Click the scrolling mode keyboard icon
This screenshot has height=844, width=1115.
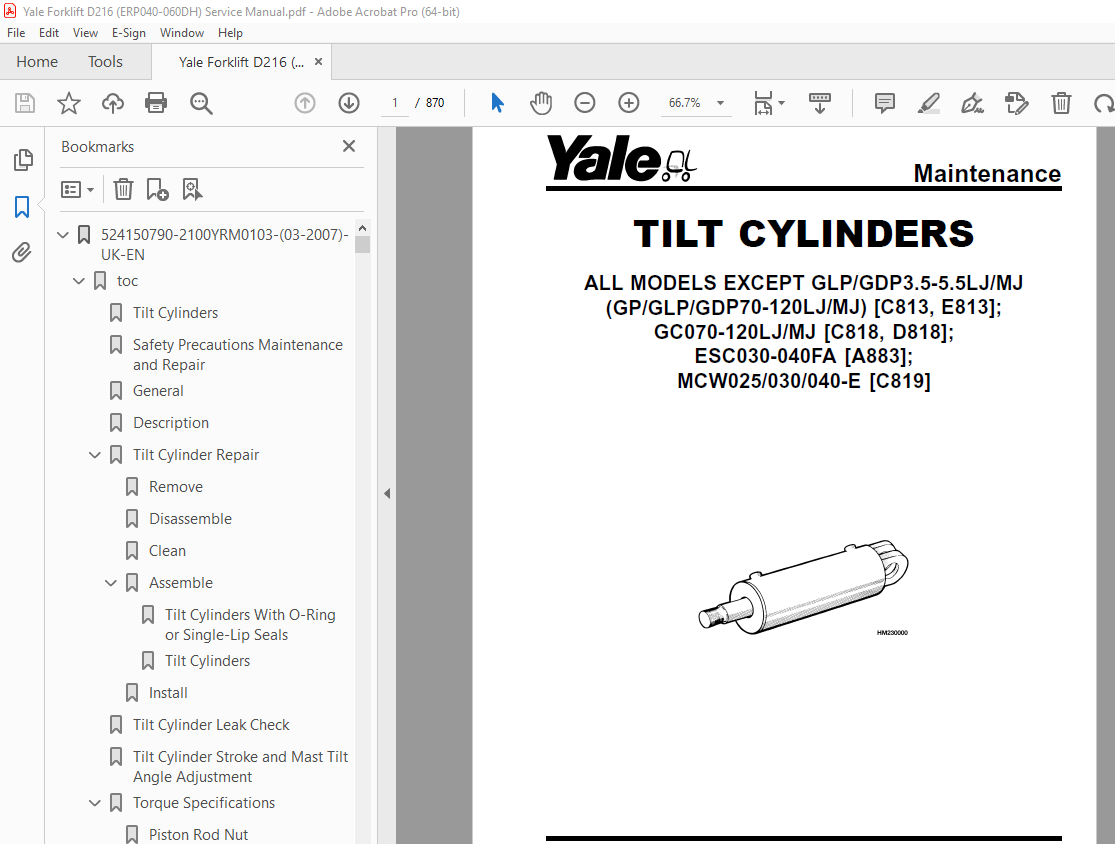tap(820, 103)
